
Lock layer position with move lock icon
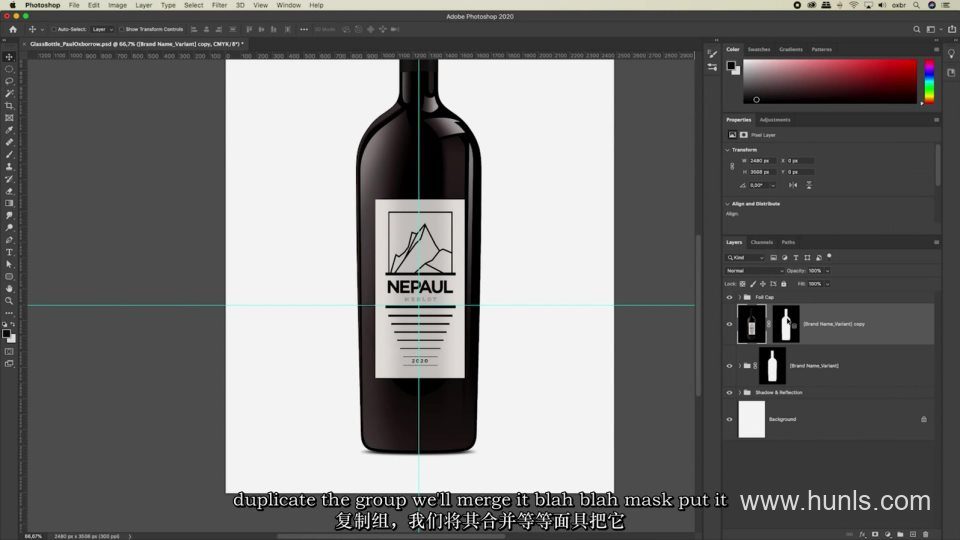763,284
